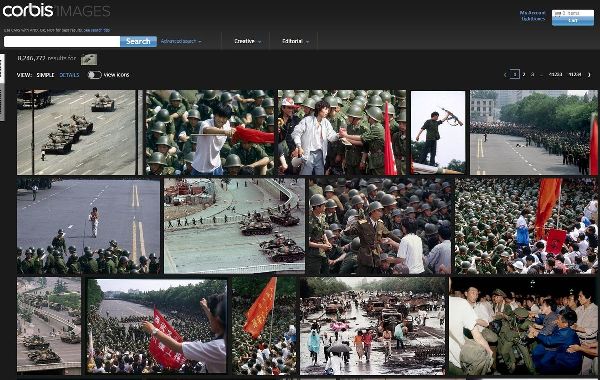Click the blue Search button
600x380 pixels.
(138, 41)
